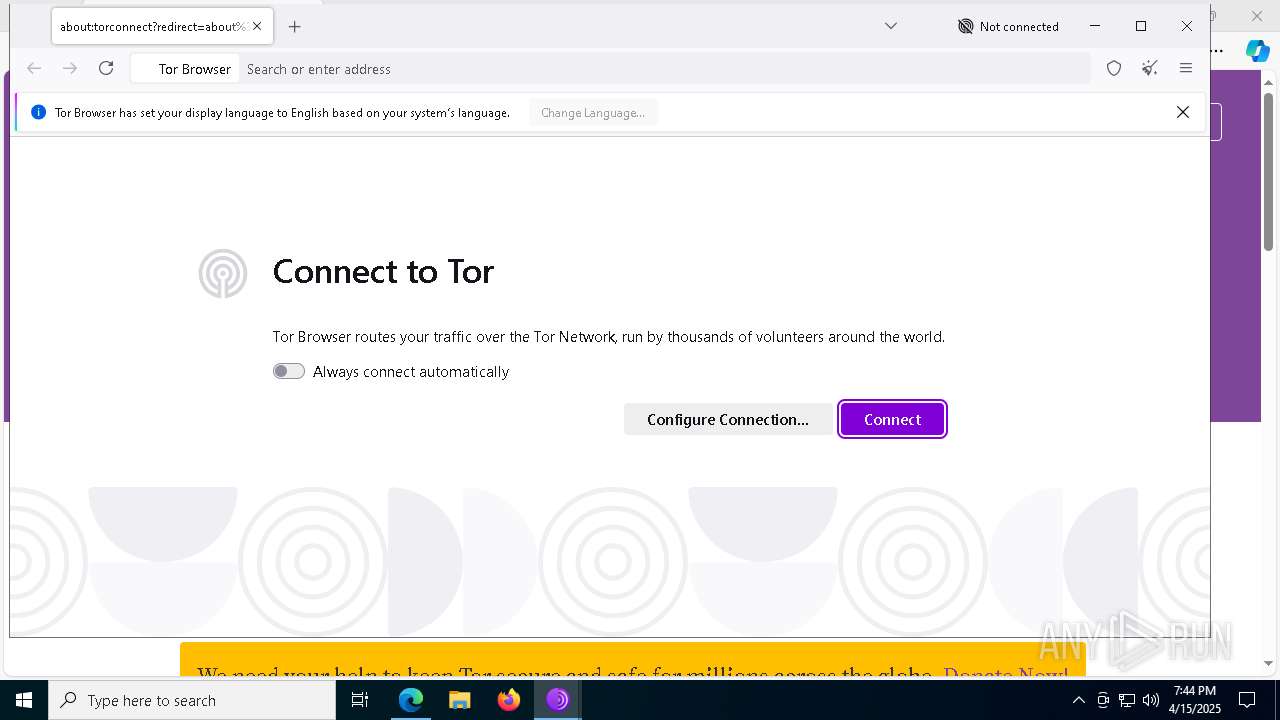Click the Connect to Tor heading
This screenshot has height=720, width=1280.
click(383, 271)
